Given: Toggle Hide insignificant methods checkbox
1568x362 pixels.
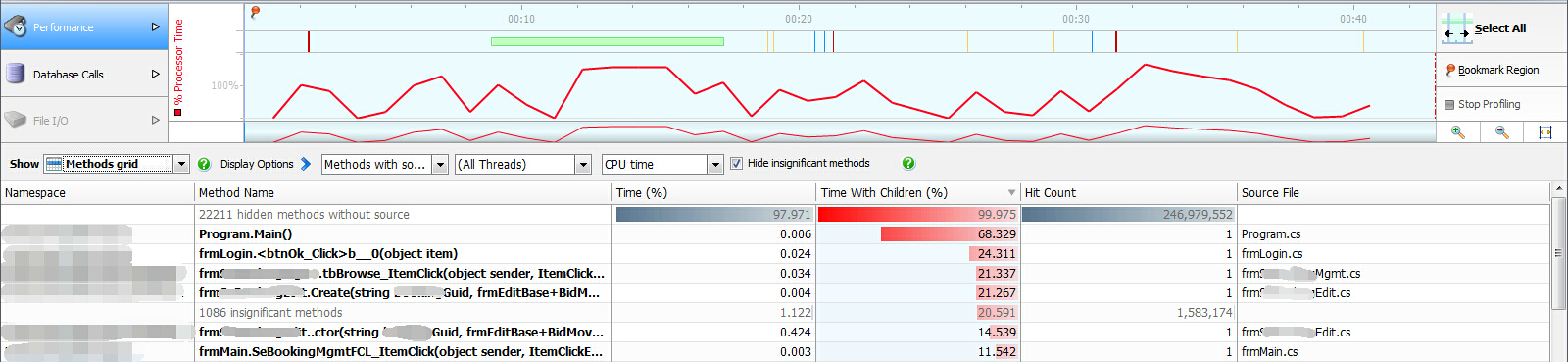Looking at the screenshot, I should [x=736, y=164].
